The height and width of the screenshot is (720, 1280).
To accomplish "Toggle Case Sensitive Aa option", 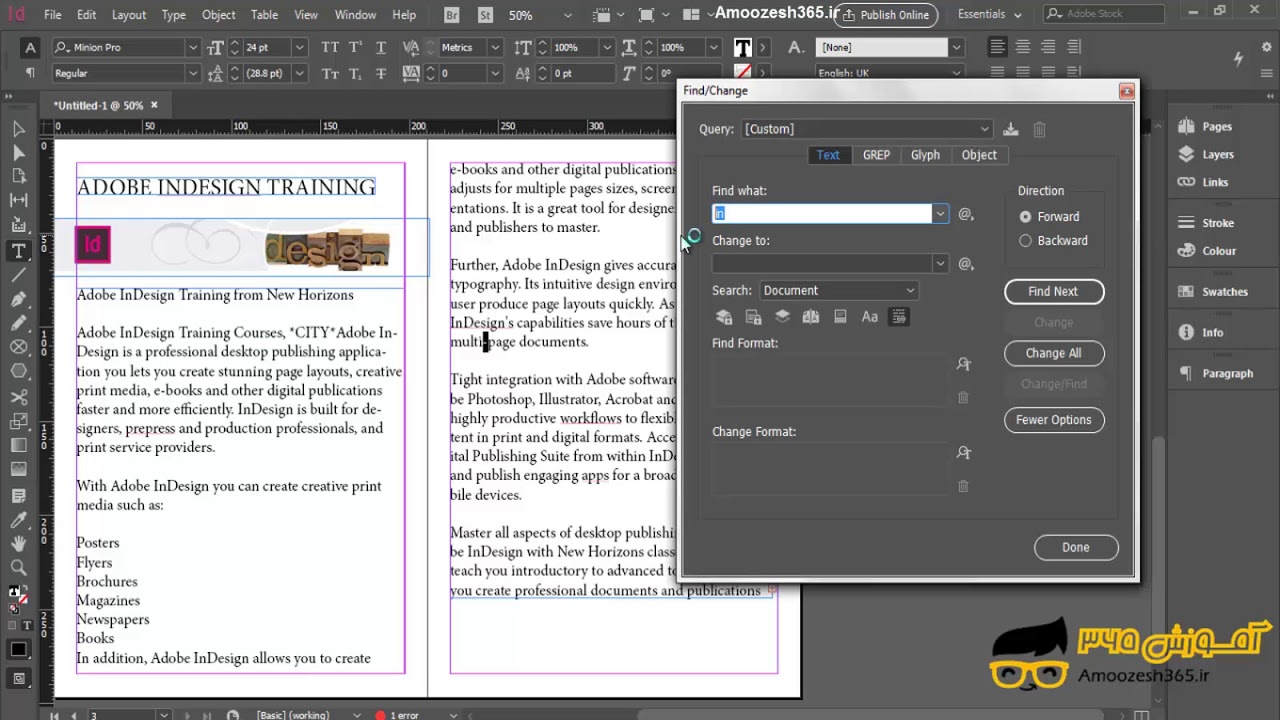I will click(870, 317).
